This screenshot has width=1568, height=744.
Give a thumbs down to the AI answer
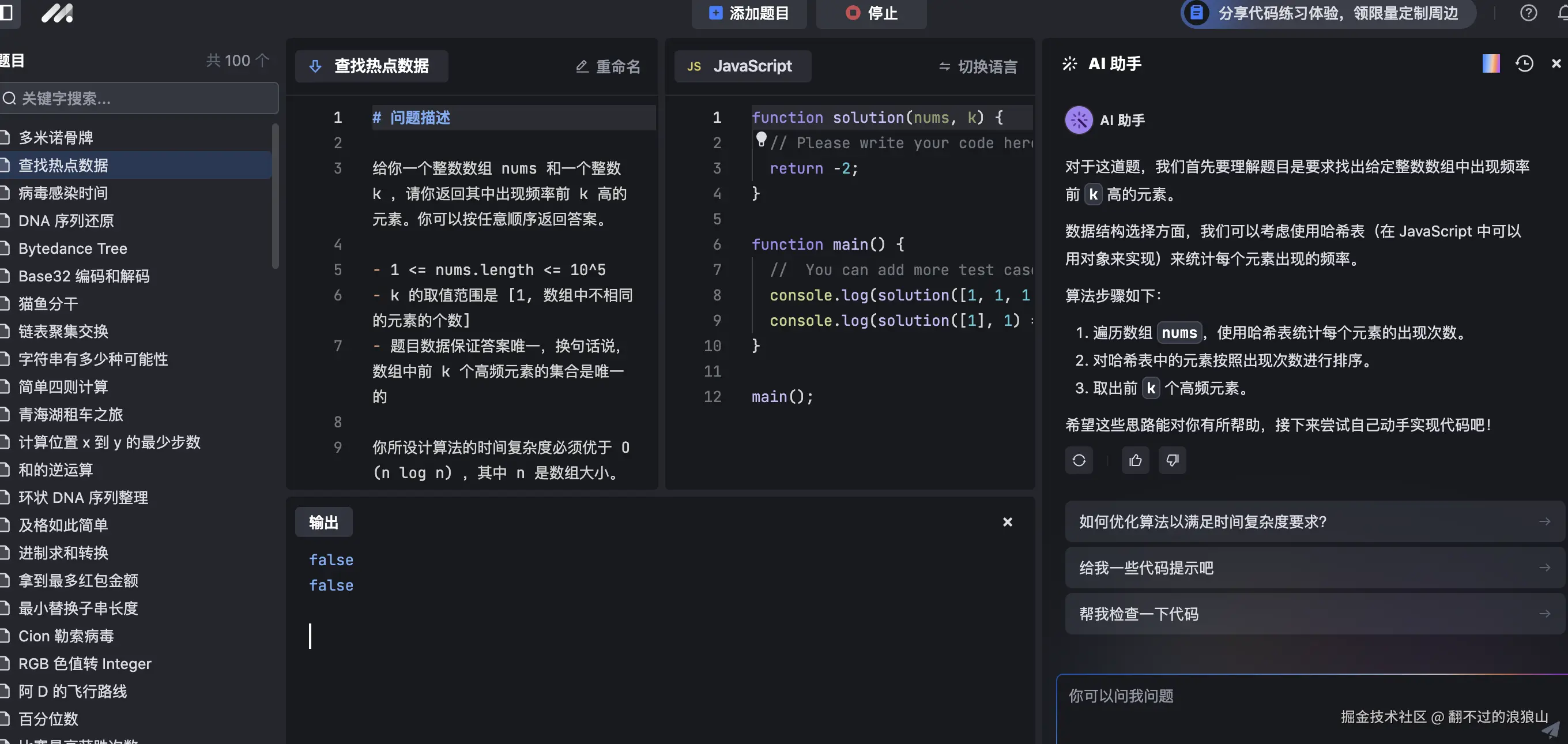coord(1173,460)
